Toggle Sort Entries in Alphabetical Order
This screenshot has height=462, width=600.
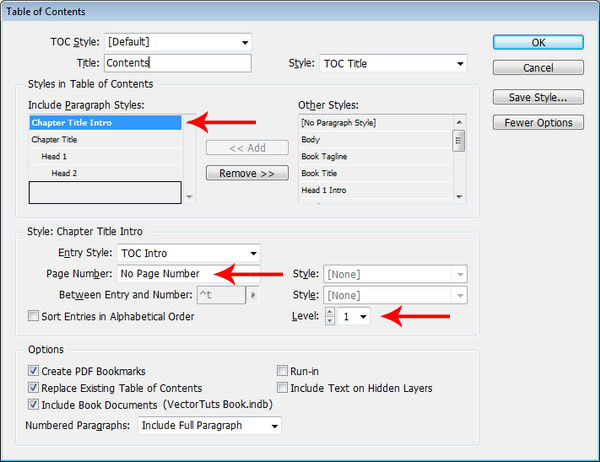pyautogui.click(x=33, y=316)
